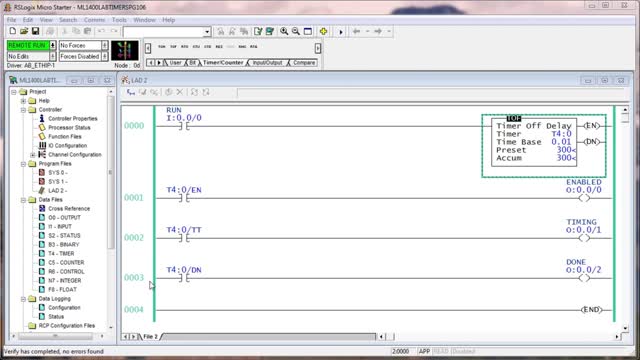Open the toolbar search combo box dropdown
Viewport: 640px width, 360px height.
click(x=207, y=32)
